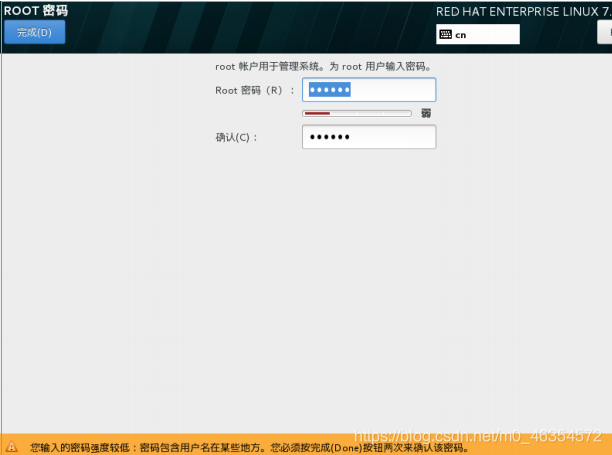
Task: Click the 确认(C) label
Action: tap(237, 137)
